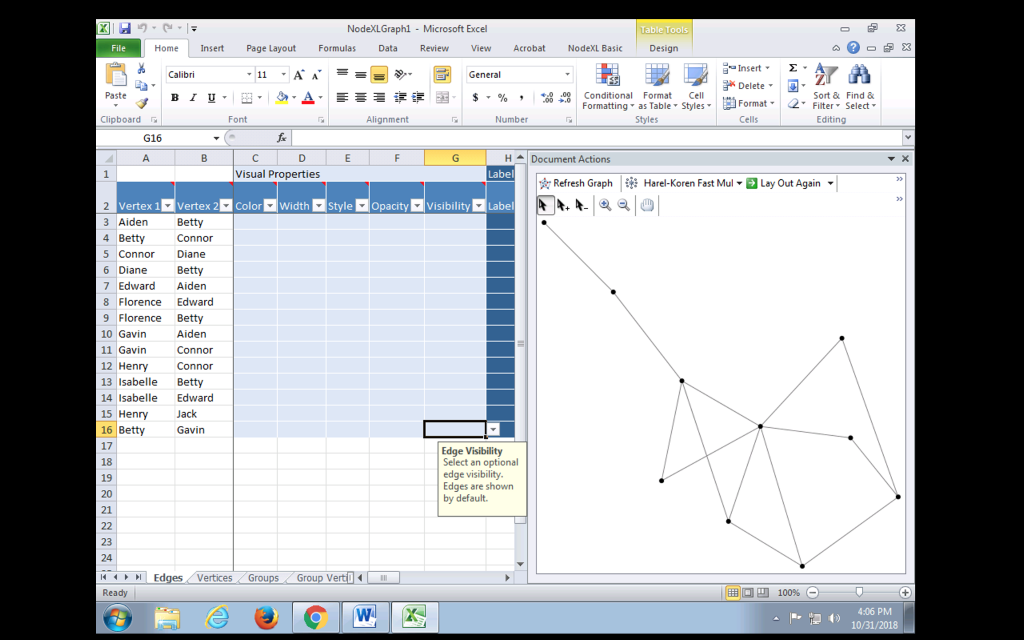Open Firefox from the taskbar

266,617
